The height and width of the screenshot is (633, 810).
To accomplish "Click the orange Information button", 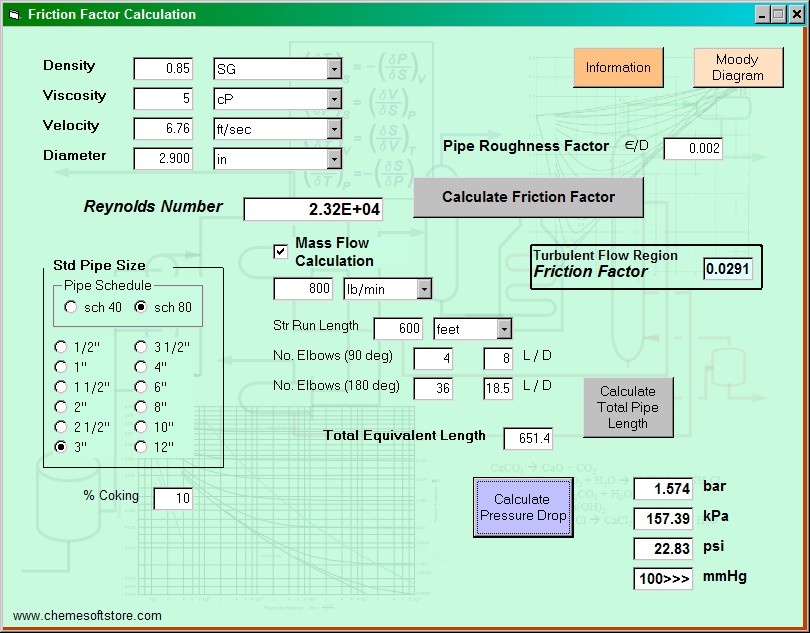I will [618, 68].
